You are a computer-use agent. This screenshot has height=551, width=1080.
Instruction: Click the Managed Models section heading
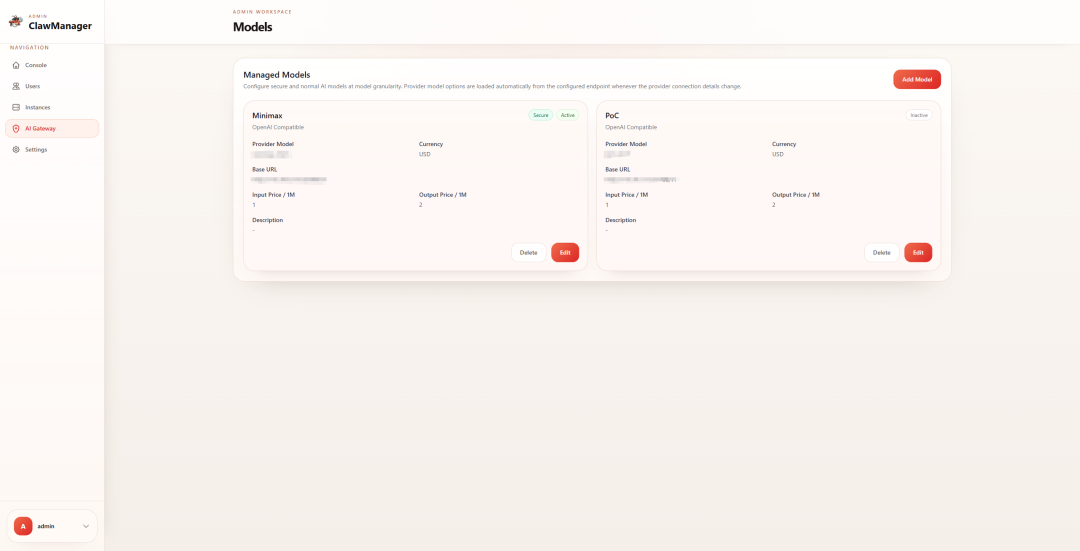click(x=277, y=75)
